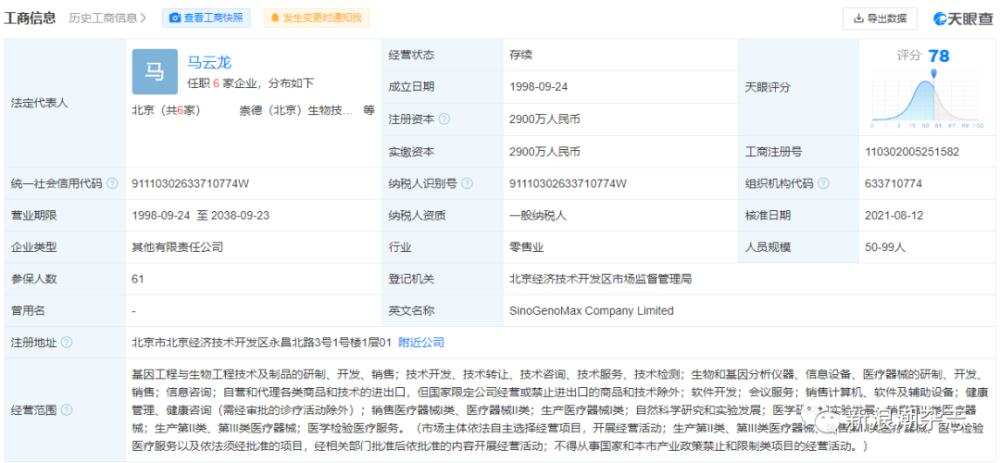
Task: Open legal representative 马云龙 link
Action: click(209, 62)
